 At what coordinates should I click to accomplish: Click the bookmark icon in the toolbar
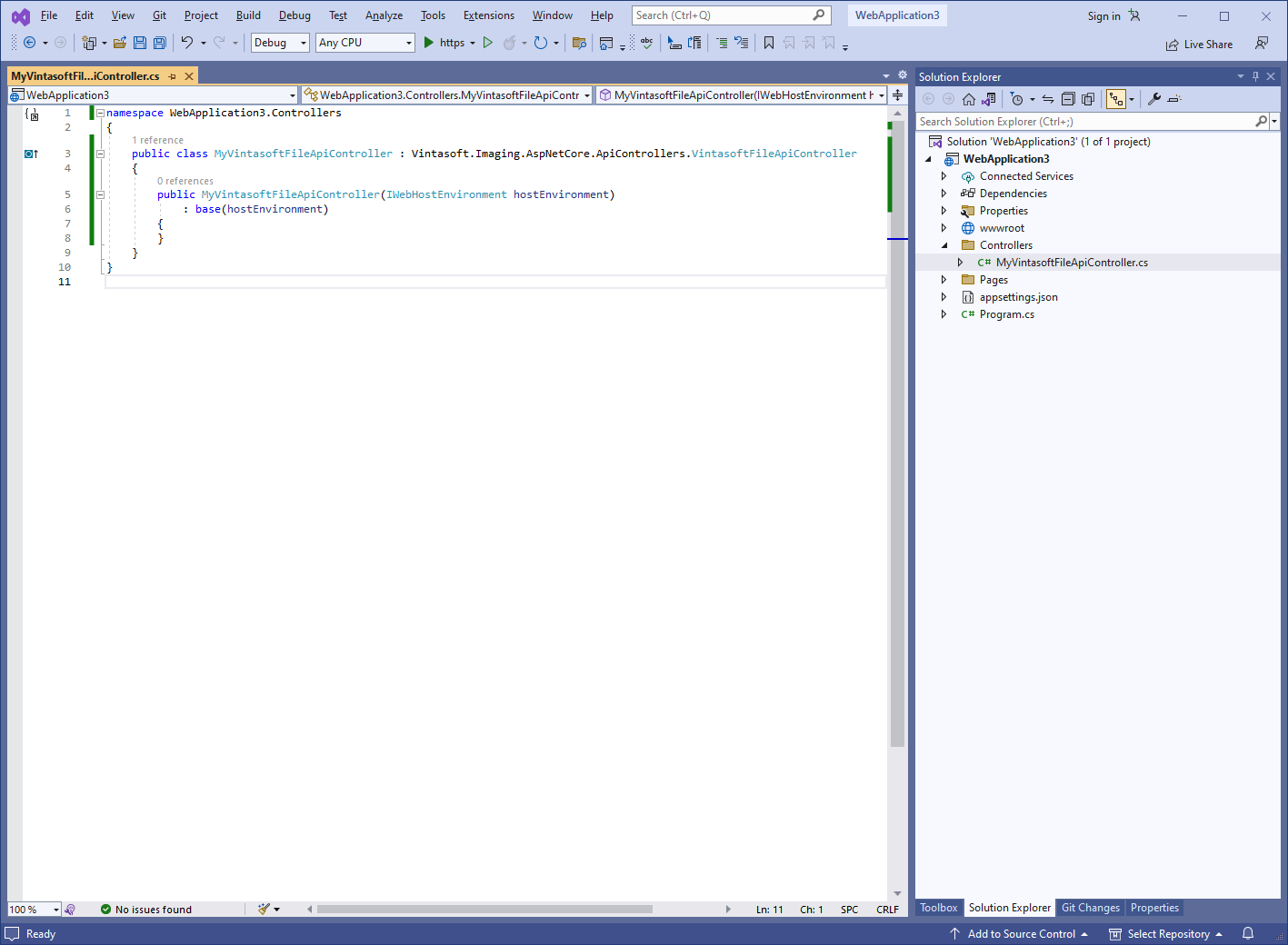point(769,43)
